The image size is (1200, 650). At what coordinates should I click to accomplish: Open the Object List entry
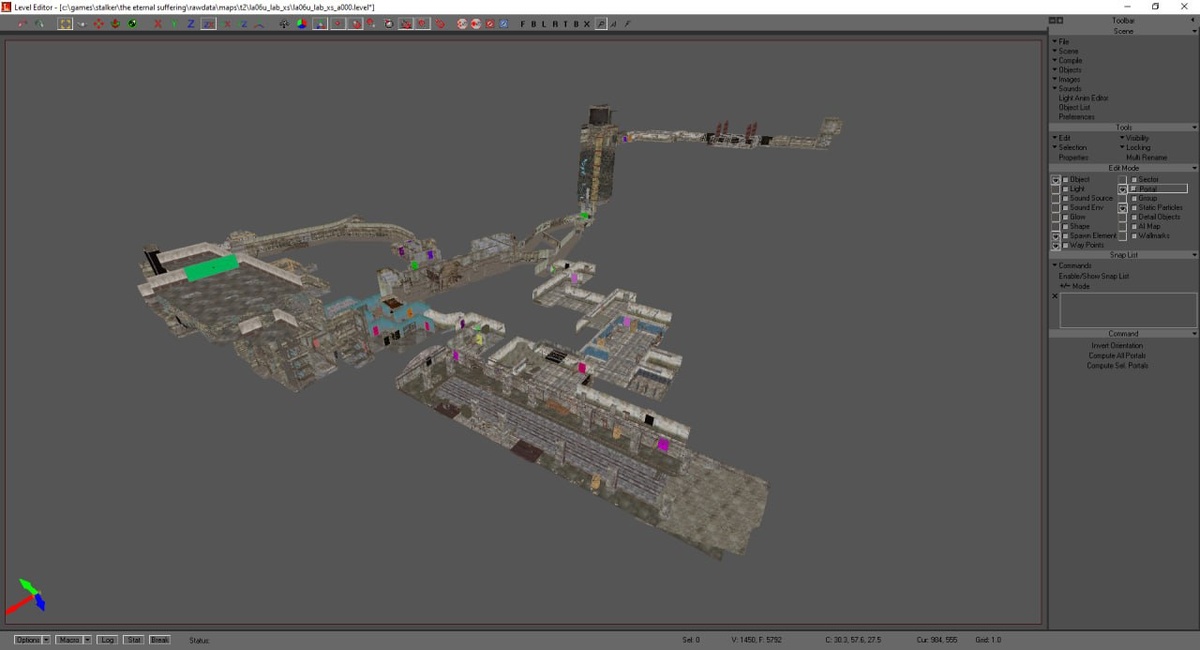[x=1074, y=108]
